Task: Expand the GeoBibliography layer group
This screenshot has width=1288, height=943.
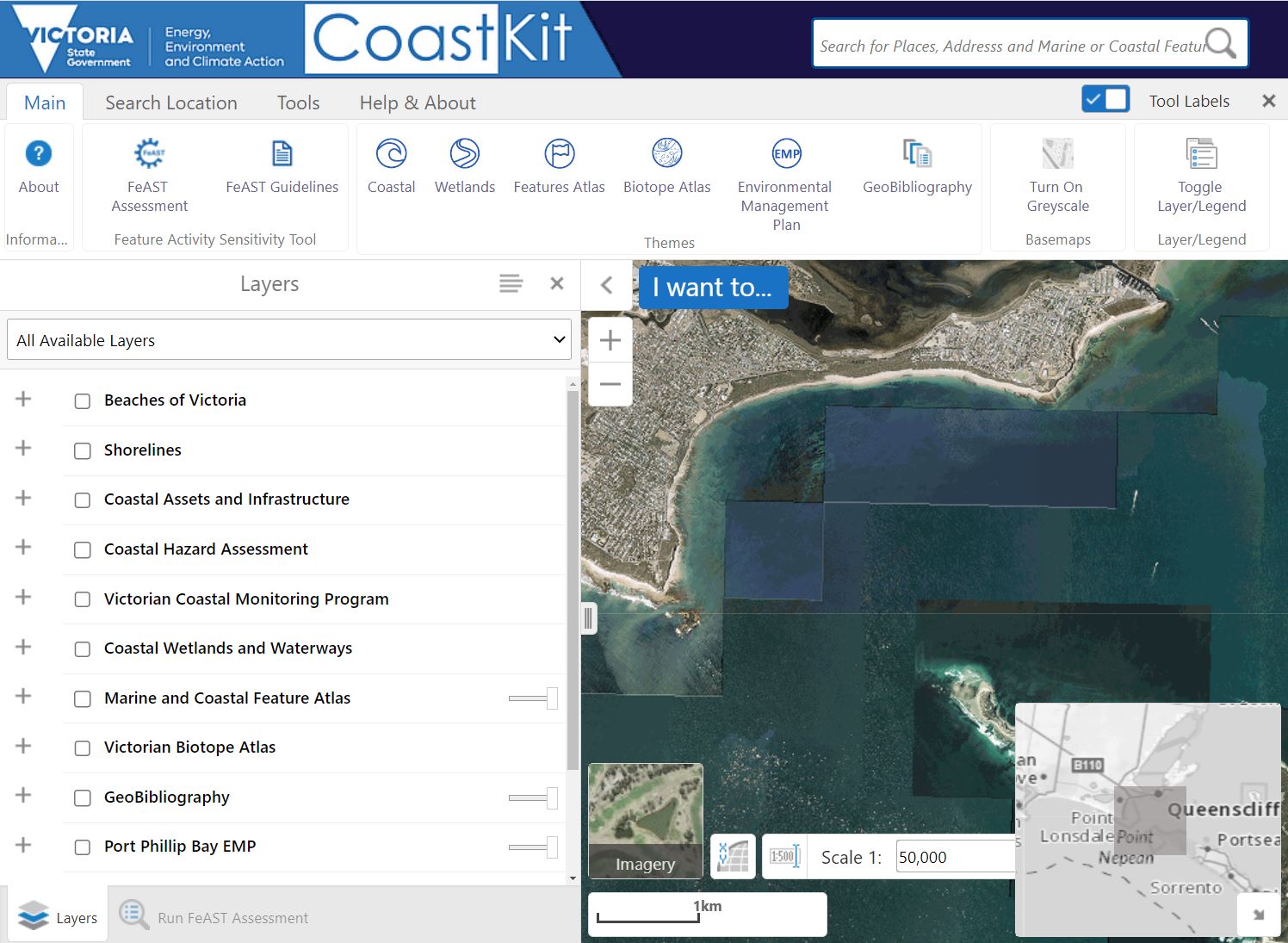Action: tap(23, 795)
